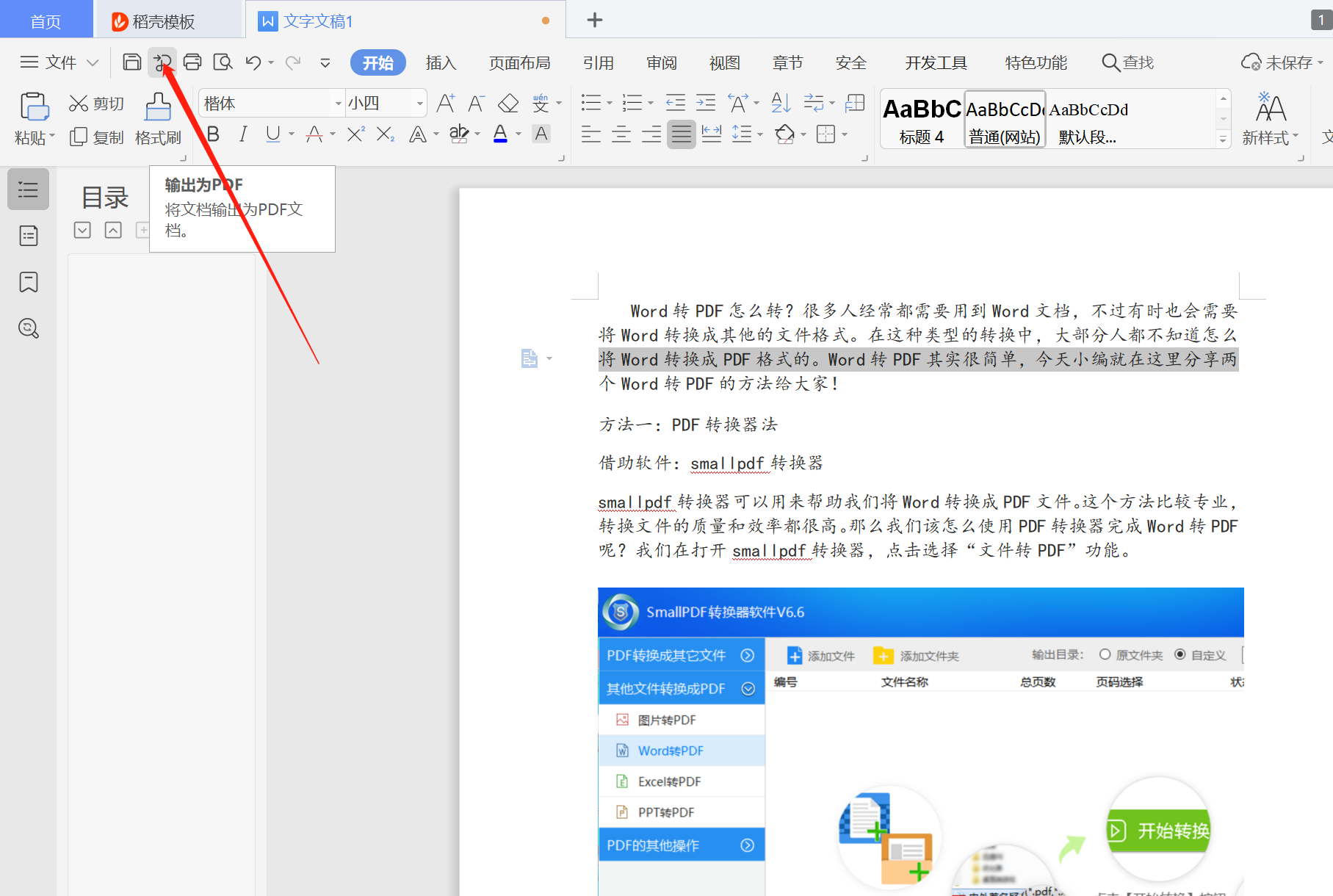Toggle Strikethrough formatting
This screenshot has height=896, width=1333.
[x=314, y=134]
